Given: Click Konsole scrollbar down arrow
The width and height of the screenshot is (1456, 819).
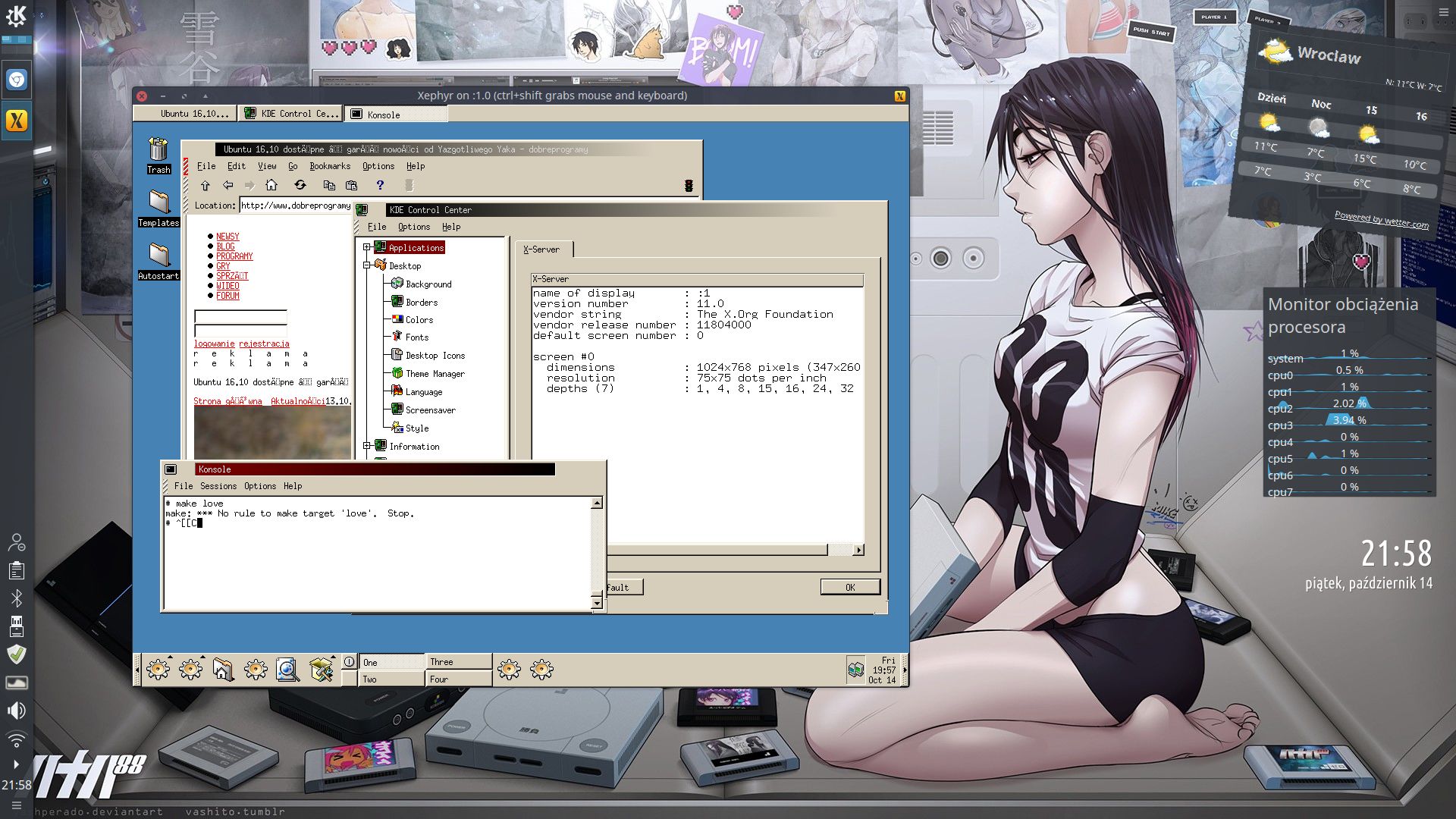Looking at the screenshot, I should 597,603.
